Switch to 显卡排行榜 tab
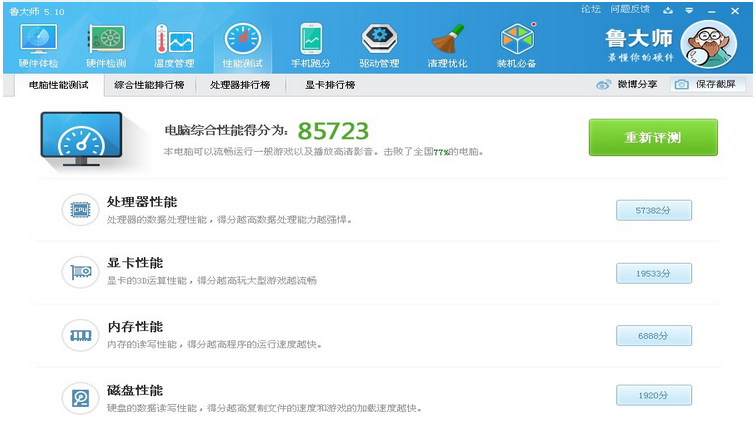 [x=330, y=85]
